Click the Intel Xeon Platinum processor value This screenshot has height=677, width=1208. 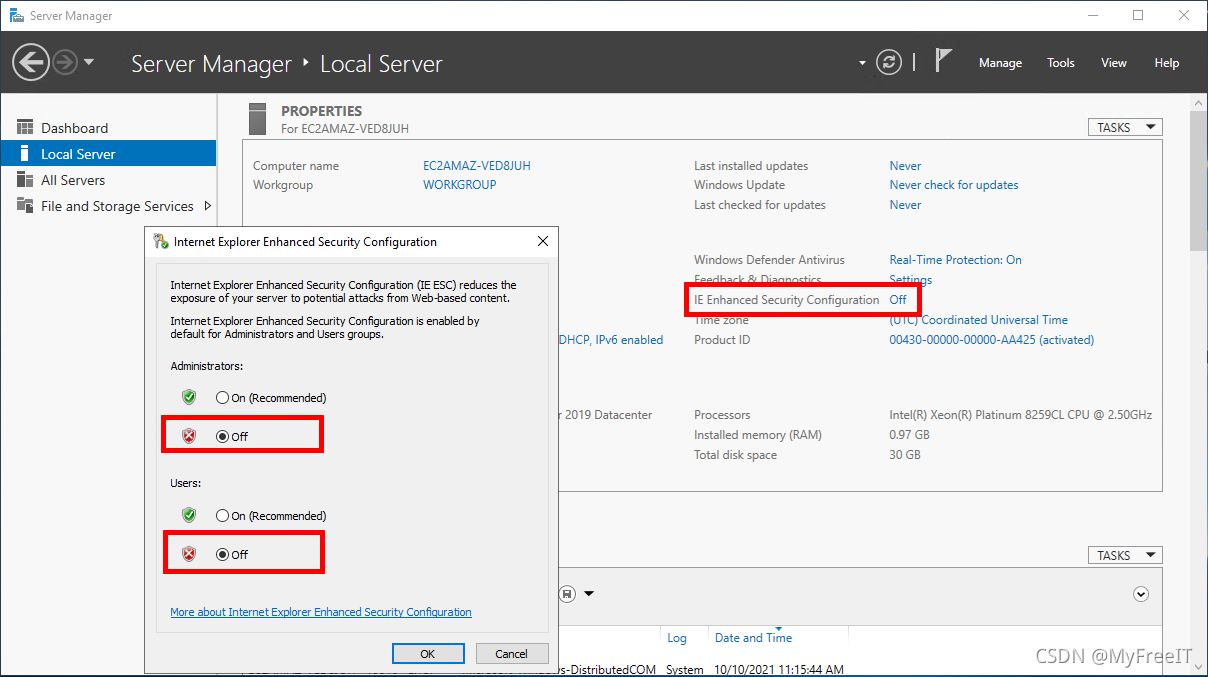(1021, 415)
